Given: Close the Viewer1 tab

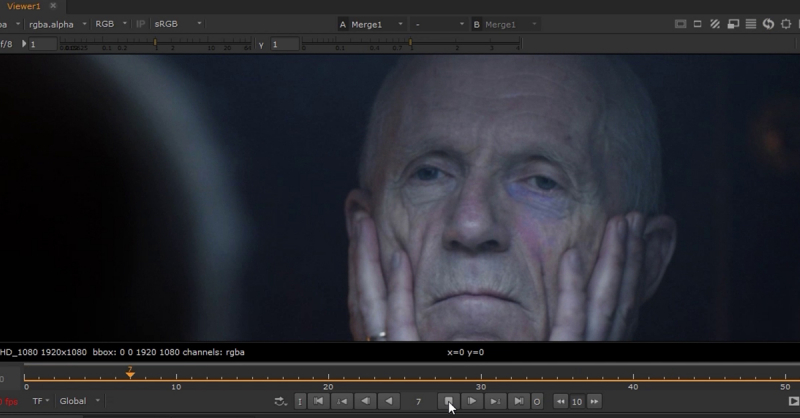Looking at the screenshot, I should tap(53, 6).
